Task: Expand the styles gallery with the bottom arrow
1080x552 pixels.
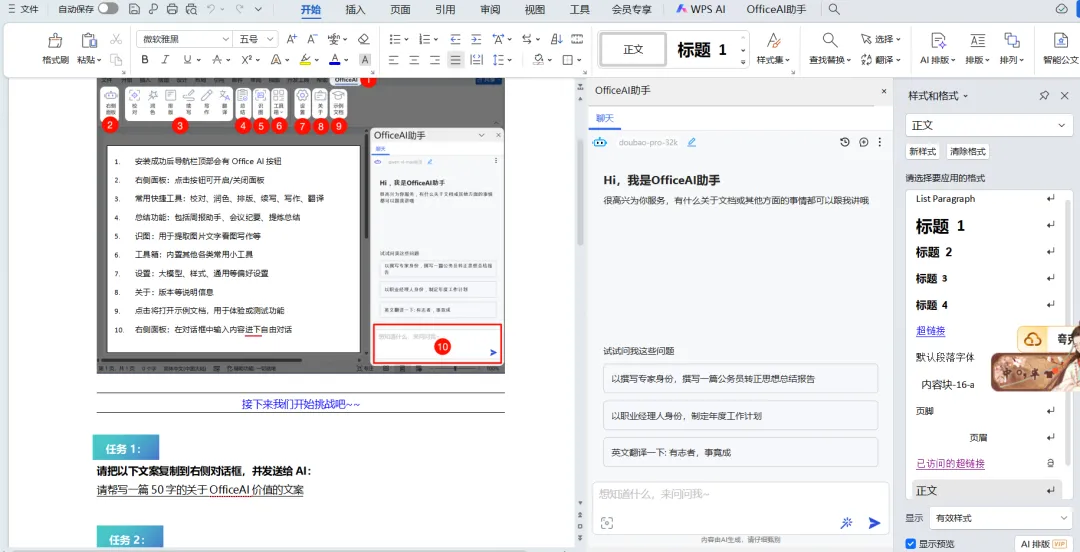Action: [743, 63]
